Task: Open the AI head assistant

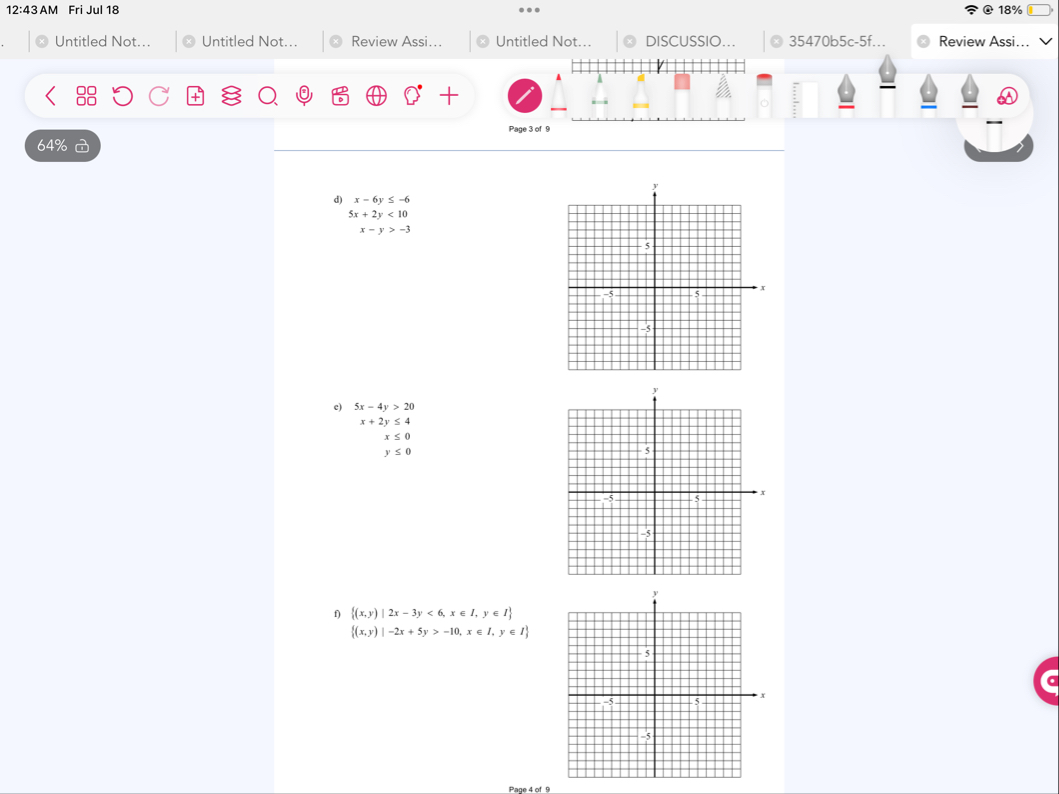Action: click(412, 95)
